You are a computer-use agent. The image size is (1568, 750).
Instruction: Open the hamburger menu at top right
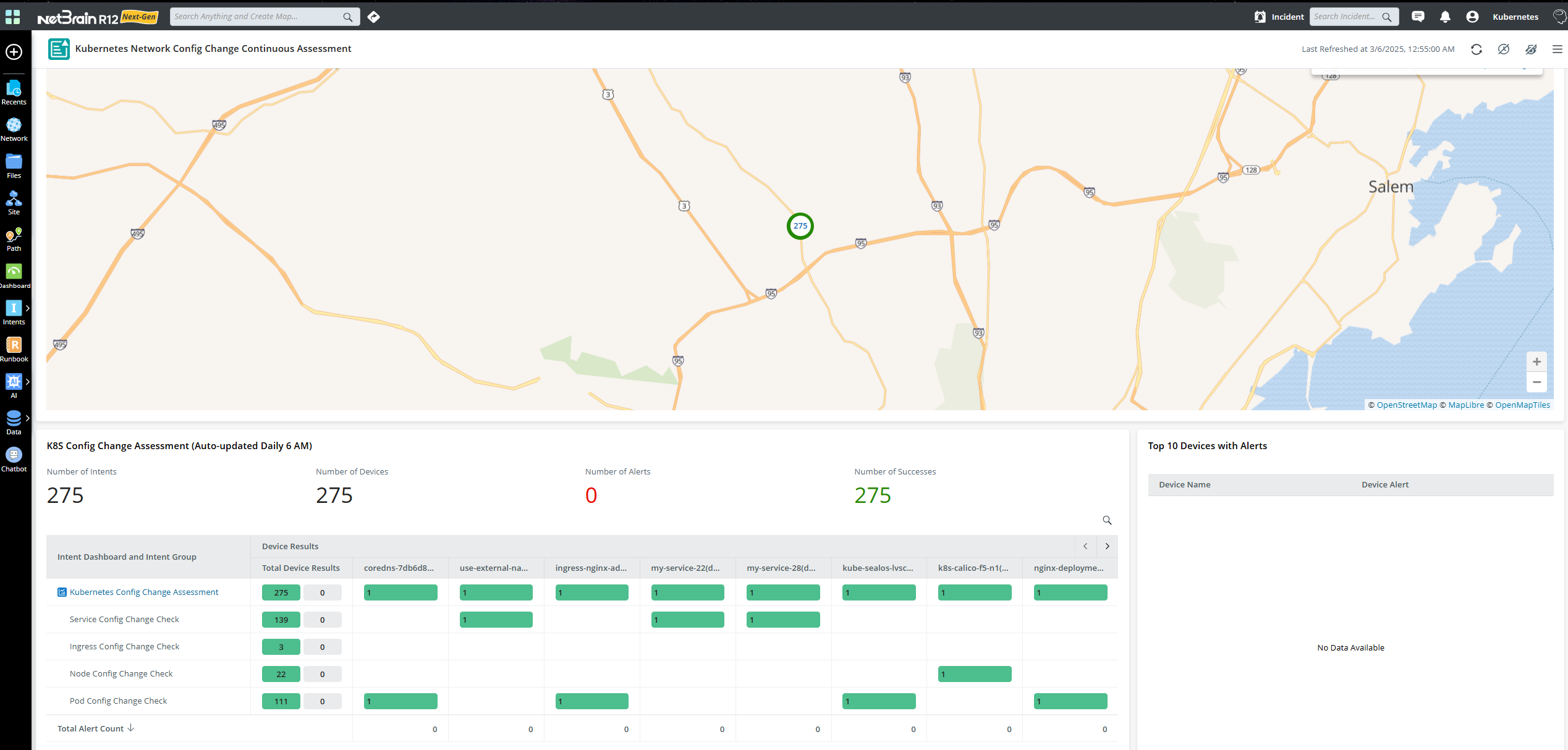[1557, 49]
